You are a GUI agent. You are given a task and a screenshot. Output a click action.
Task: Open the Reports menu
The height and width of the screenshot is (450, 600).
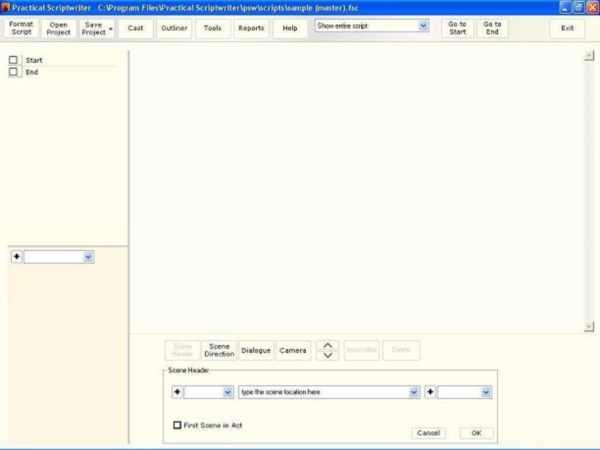251,28
